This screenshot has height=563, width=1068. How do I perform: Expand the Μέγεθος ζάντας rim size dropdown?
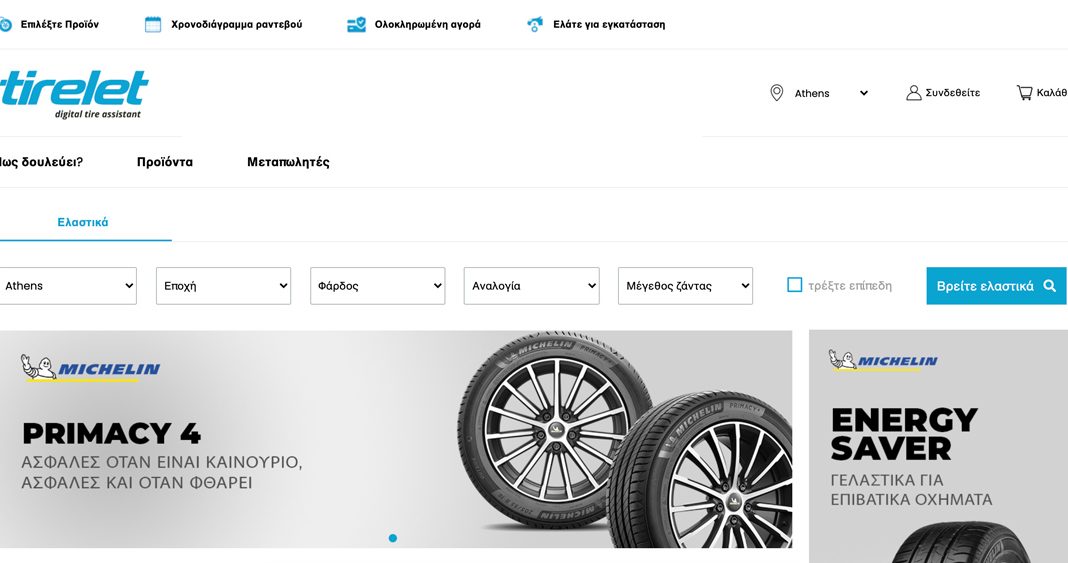[x=685, y=286]
